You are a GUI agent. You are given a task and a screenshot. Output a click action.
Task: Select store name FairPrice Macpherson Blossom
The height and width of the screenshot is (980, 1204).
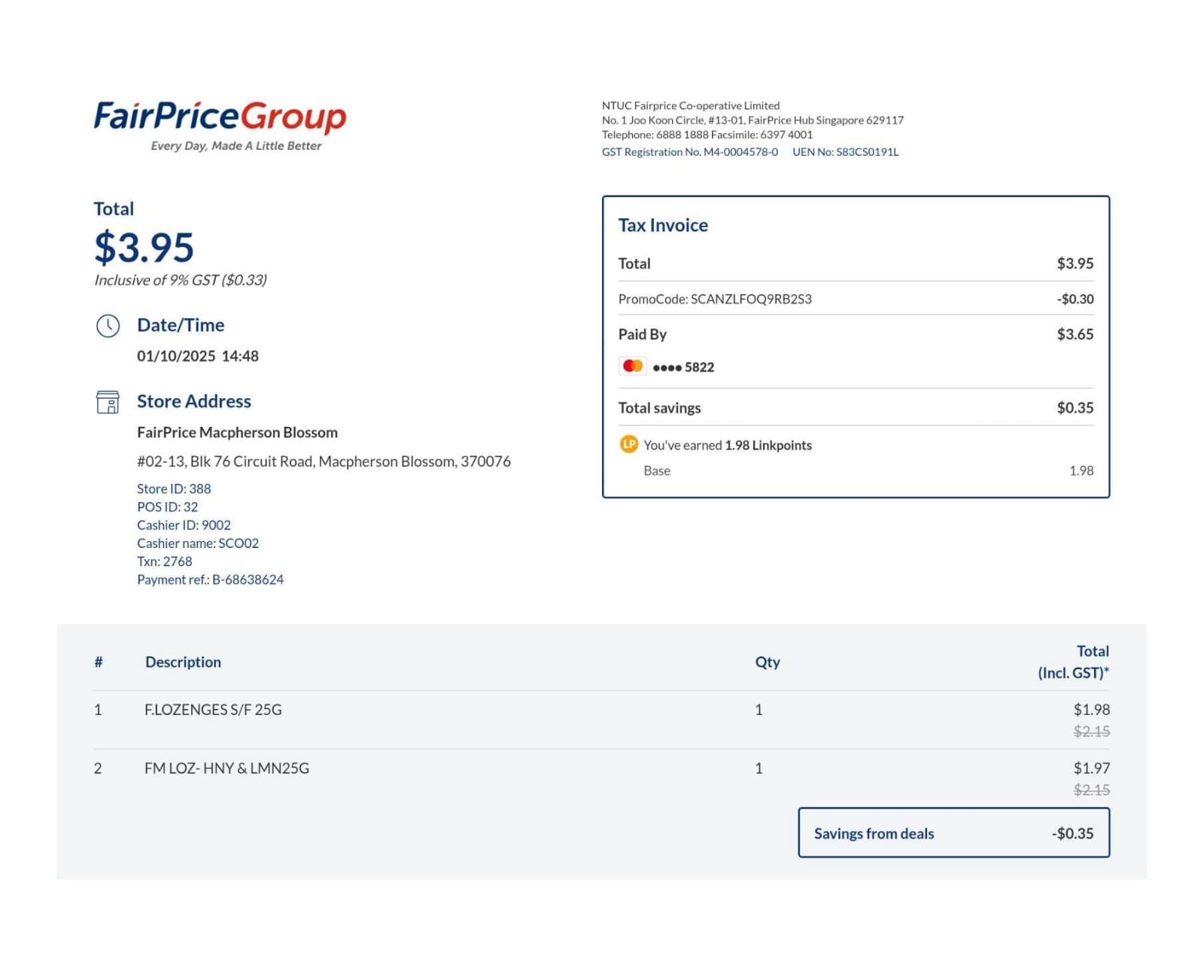click(x=237, y=432)
